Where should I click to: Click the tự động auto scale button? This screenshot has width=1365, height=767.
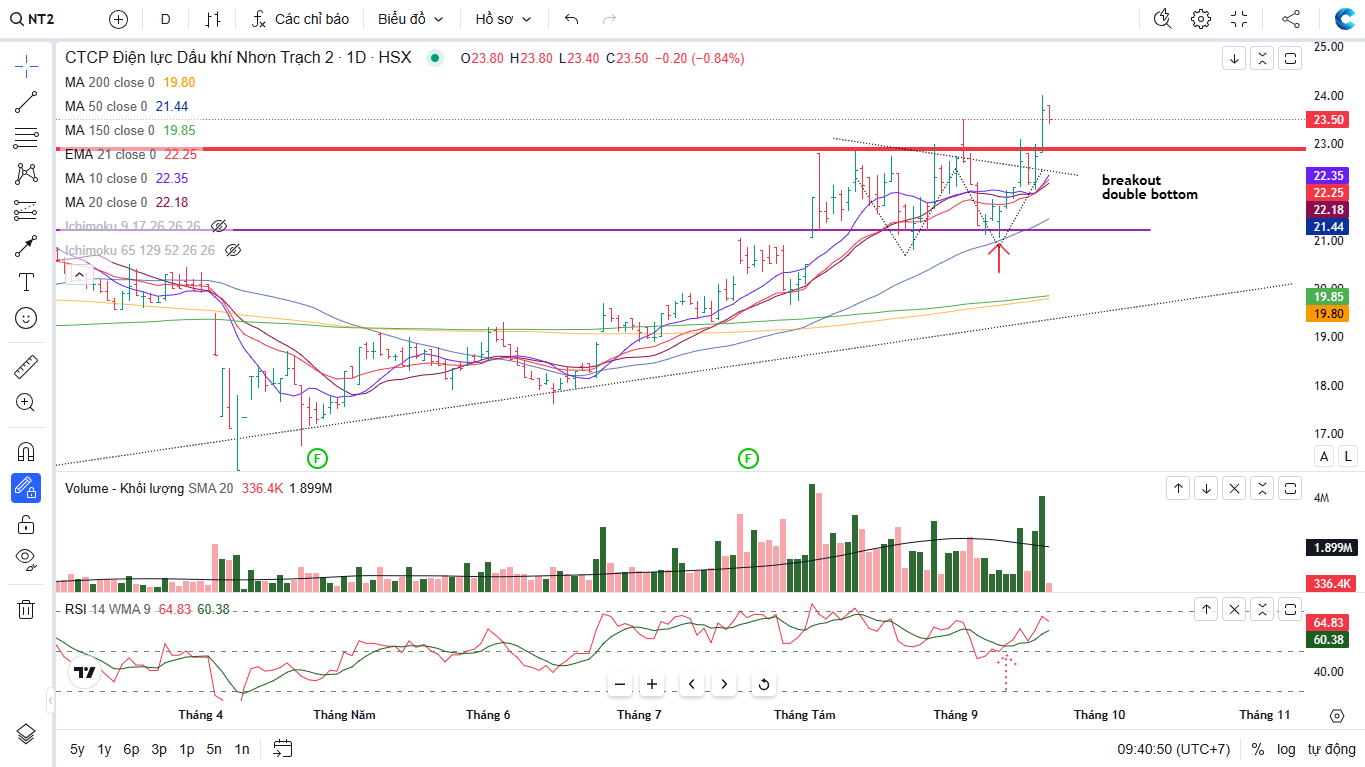pyautogui.click(x=1331, y=749)
